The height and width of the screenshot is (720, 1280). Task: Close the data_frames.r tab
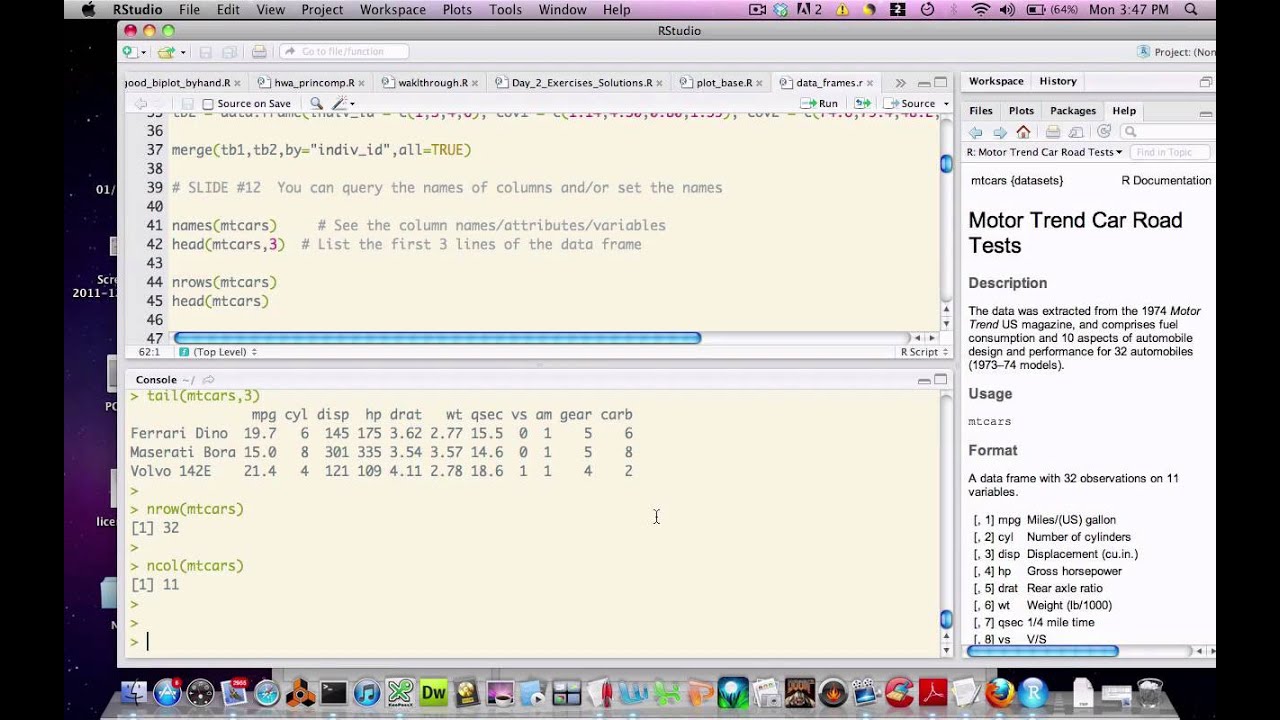(870, 83)
